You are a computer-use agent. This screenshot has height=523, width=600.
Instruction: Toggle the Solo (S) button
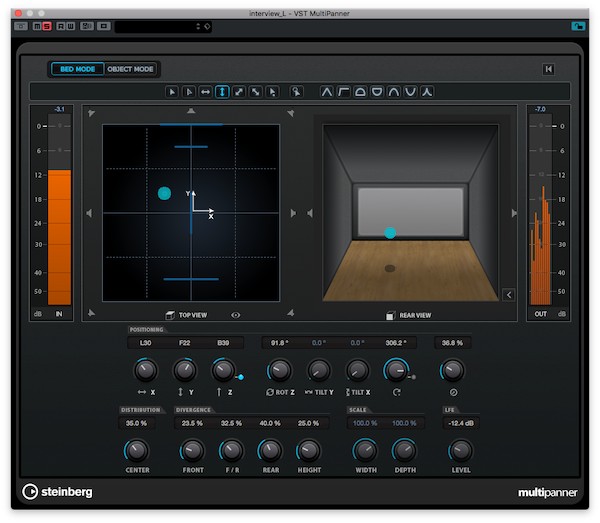coord(47,26)
